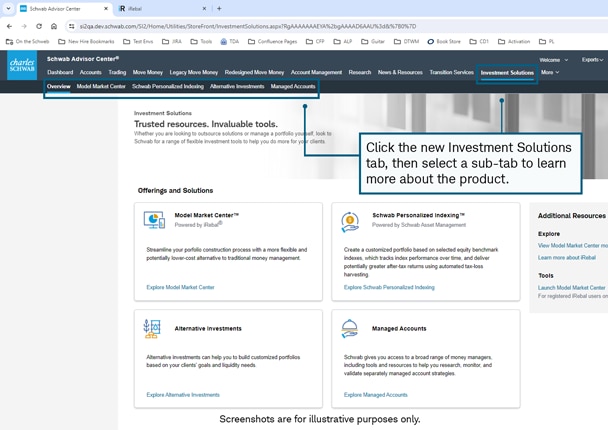The width and height of the screenshot is (608, 430).
Task: Select the Managed Accounts sub-tab
Action: (293, 86)
